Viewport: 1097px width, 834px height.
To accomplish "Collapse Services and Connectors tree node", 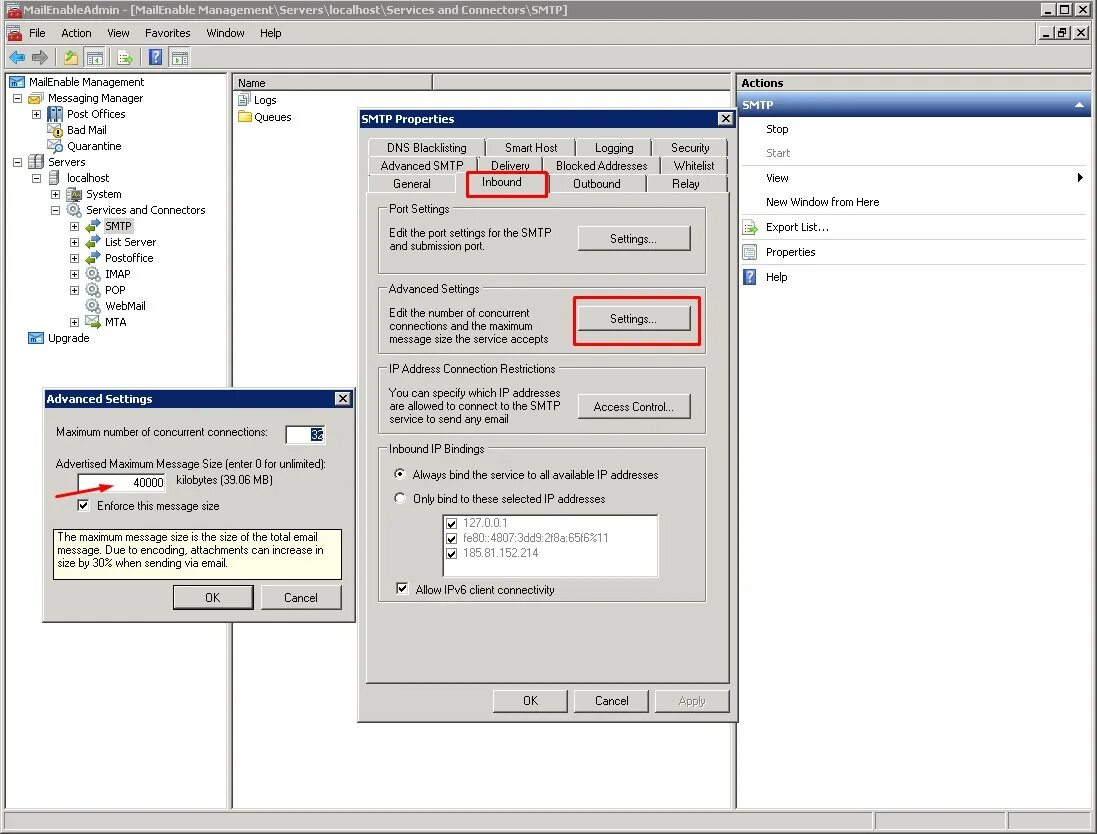I will coord(55,210).
